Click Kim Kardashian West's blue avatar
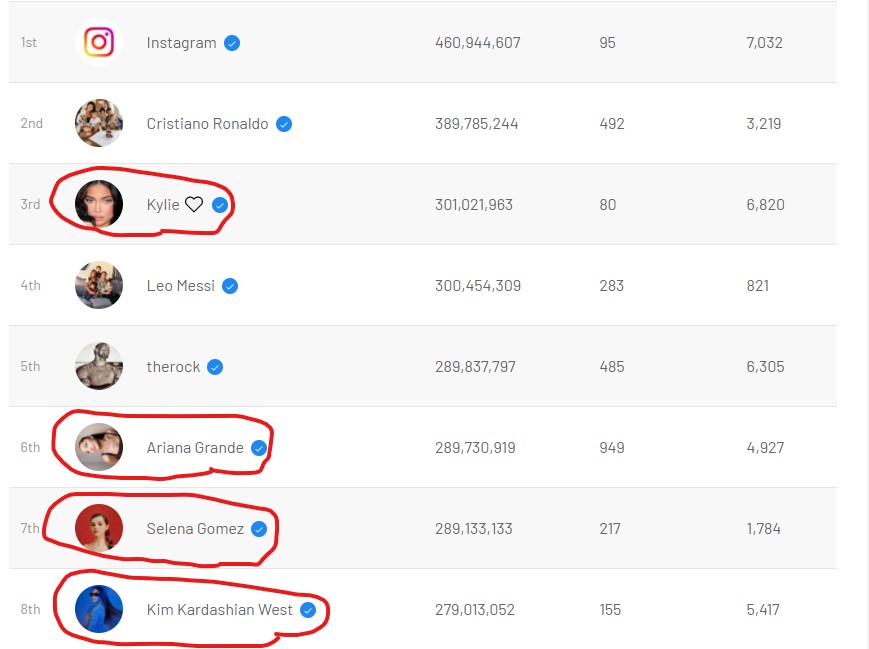 click(x=99, y=609)
